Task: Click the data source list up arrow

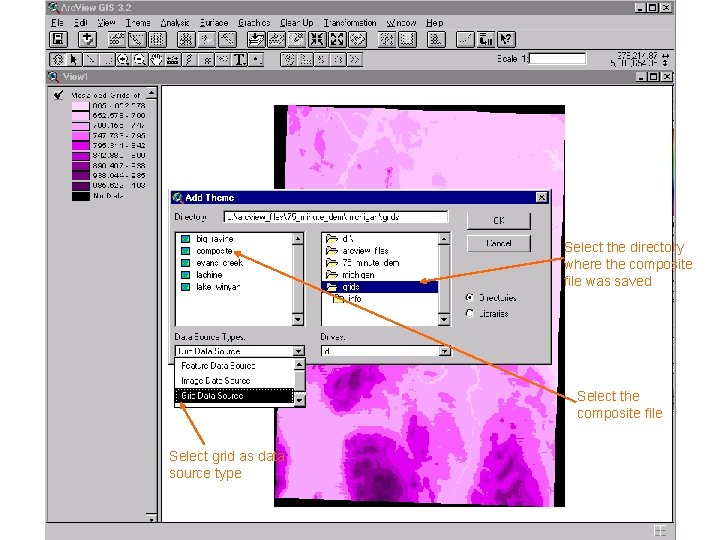Action: [299, 365]
